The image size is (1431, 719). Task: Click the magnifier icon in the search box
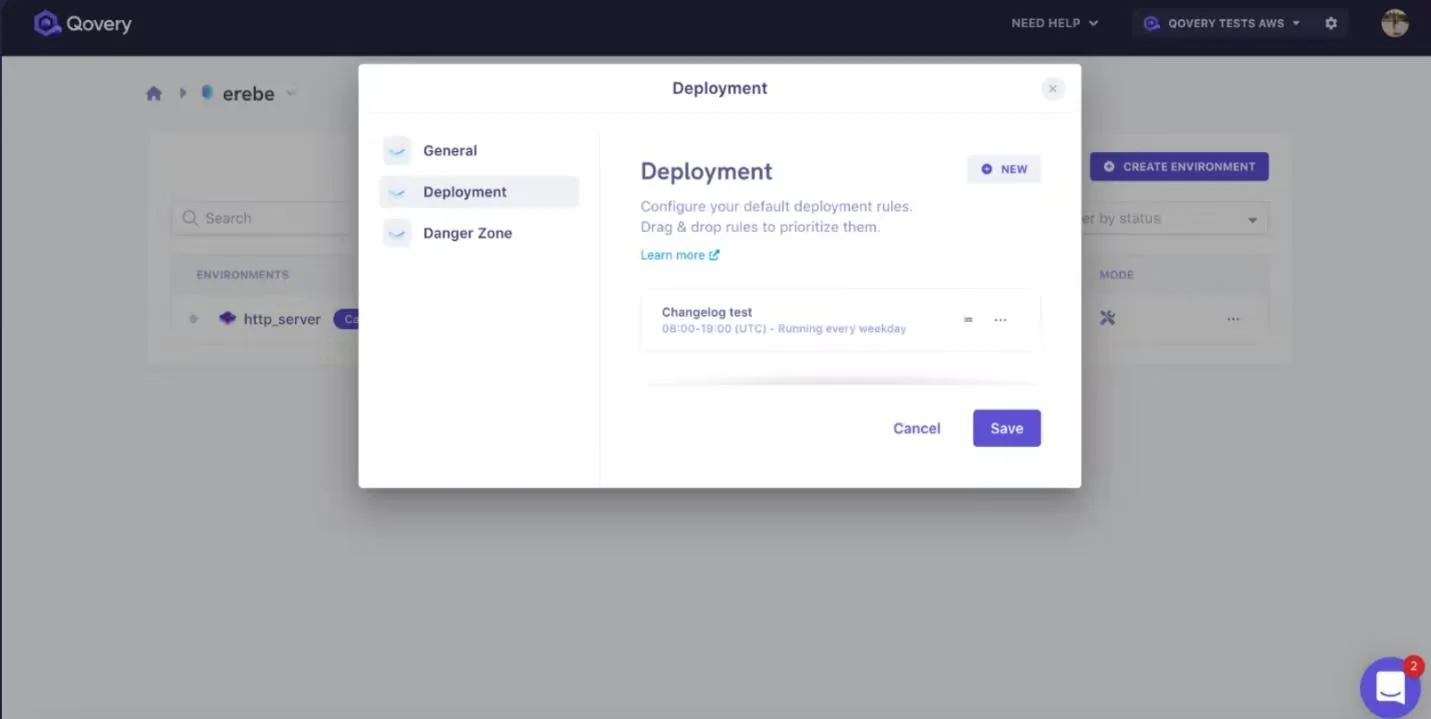(x=190, y=217)
